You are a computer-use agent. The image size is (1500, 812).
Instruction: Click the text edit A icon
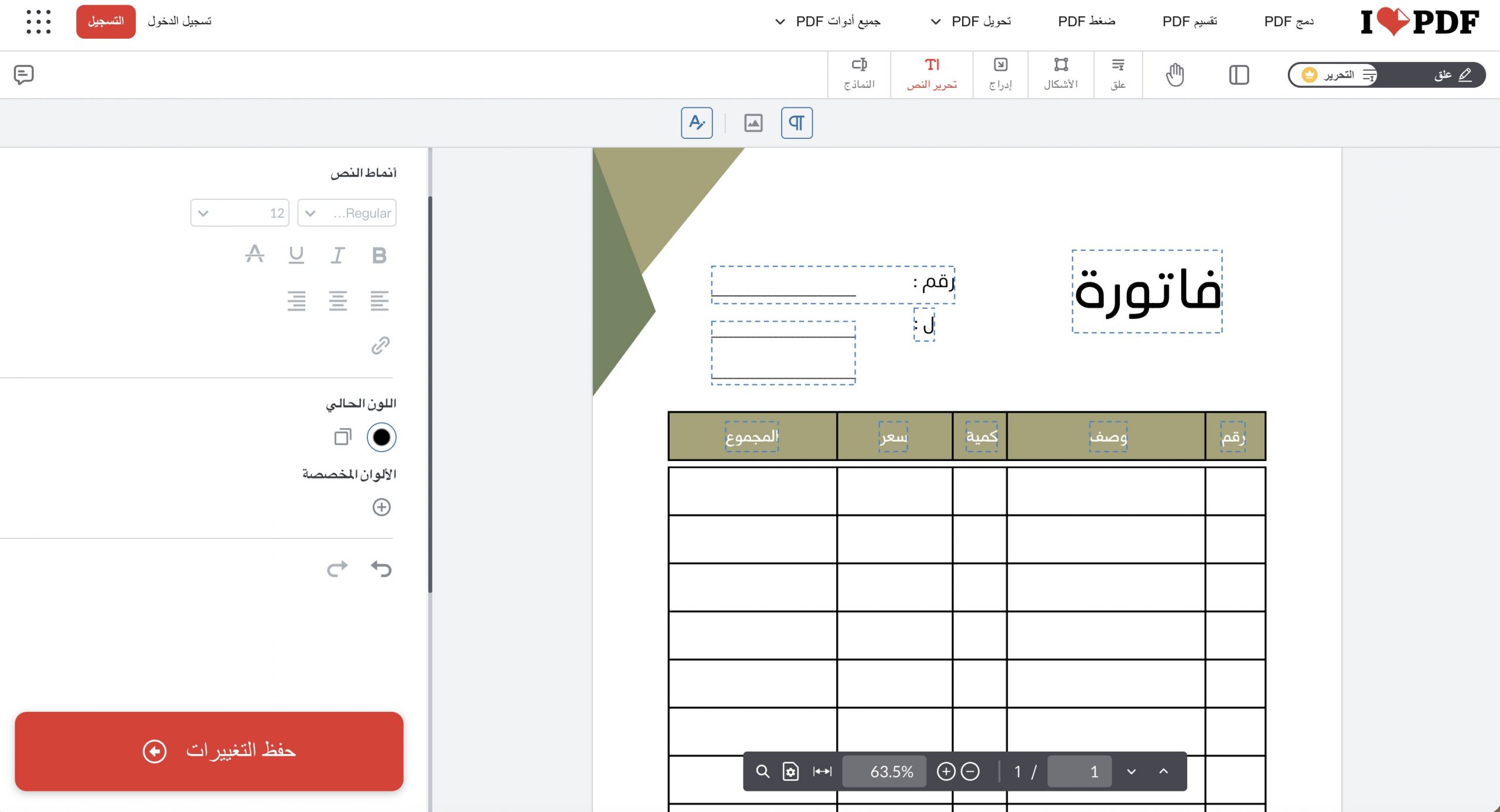click(x=697, y=123)
